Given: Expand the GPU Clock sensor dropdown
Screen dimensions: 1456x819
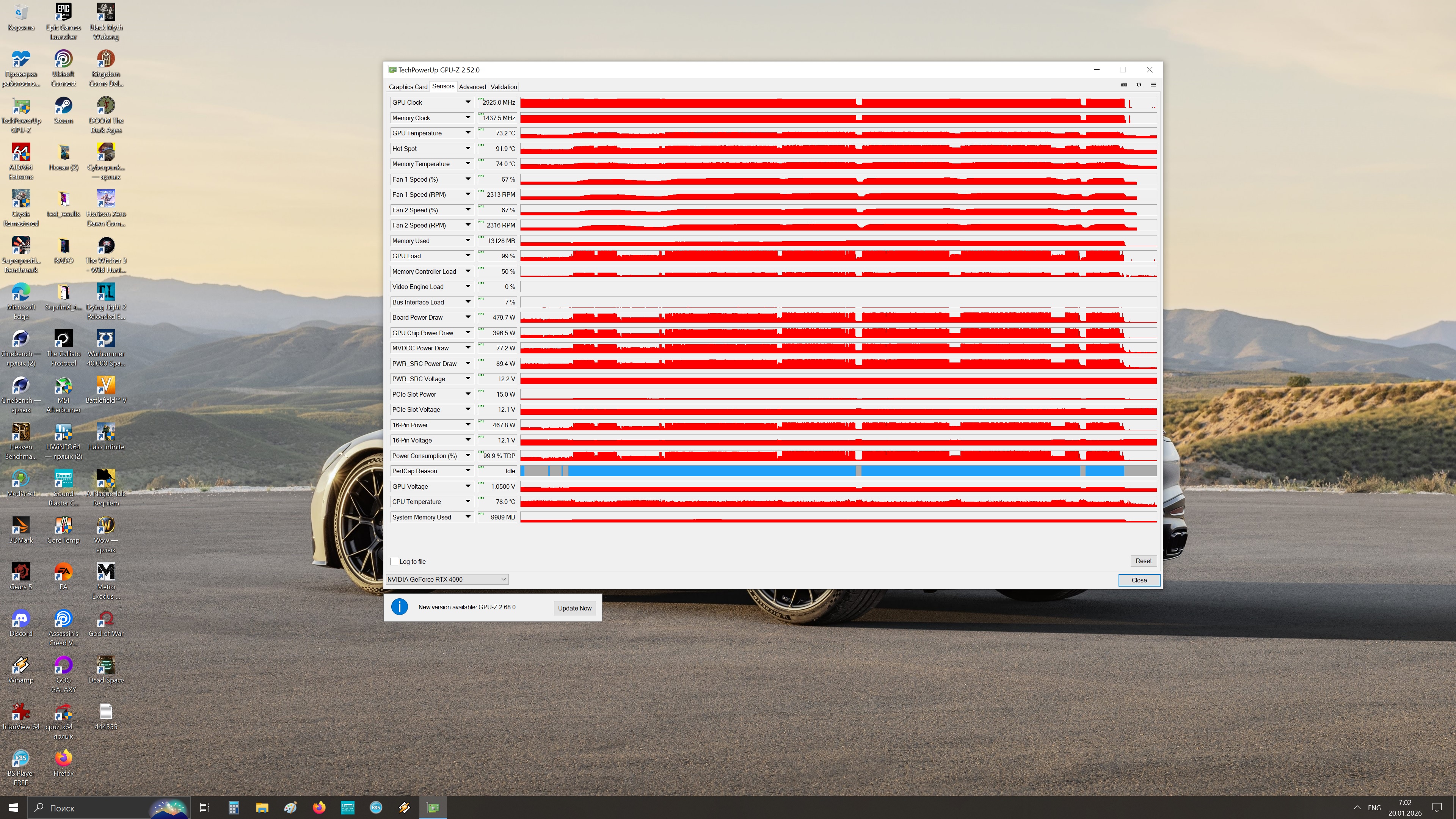Looking at the screenshot, I should (x=468, y=102).
